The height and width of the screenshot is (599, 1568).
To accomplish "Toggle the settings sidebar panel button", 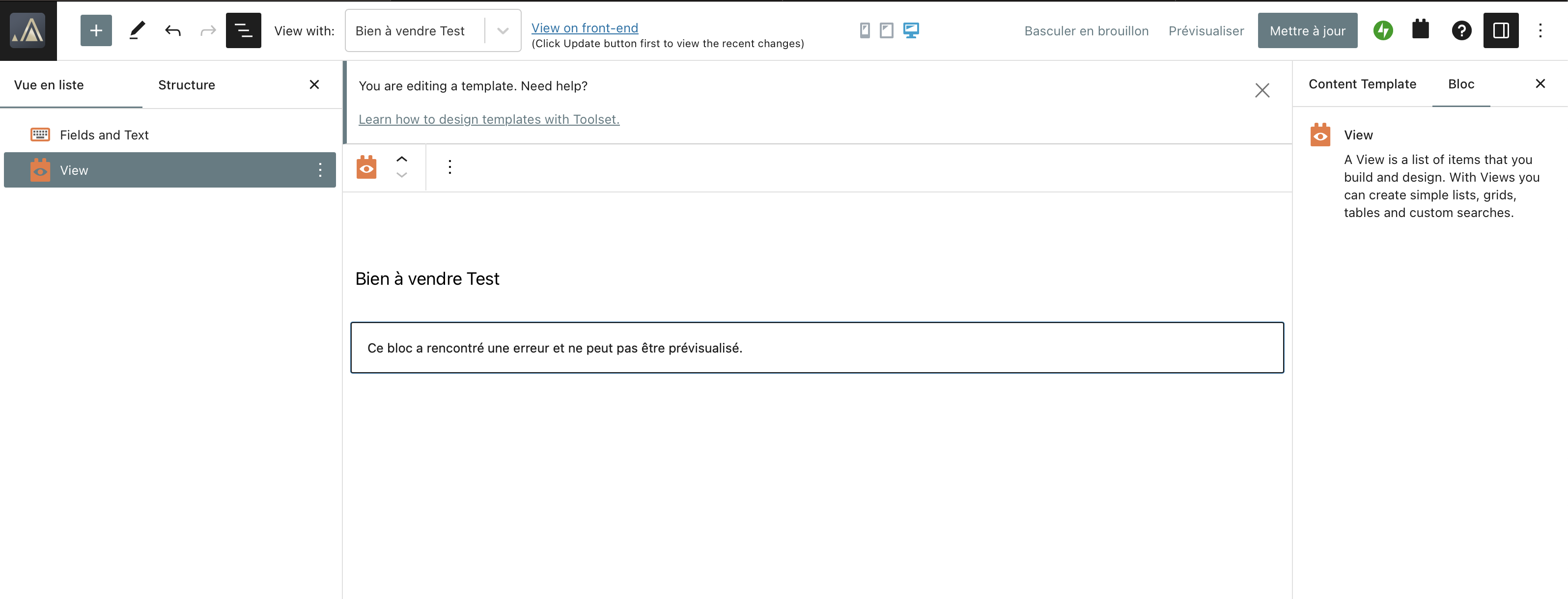I will pos(1500,30).
